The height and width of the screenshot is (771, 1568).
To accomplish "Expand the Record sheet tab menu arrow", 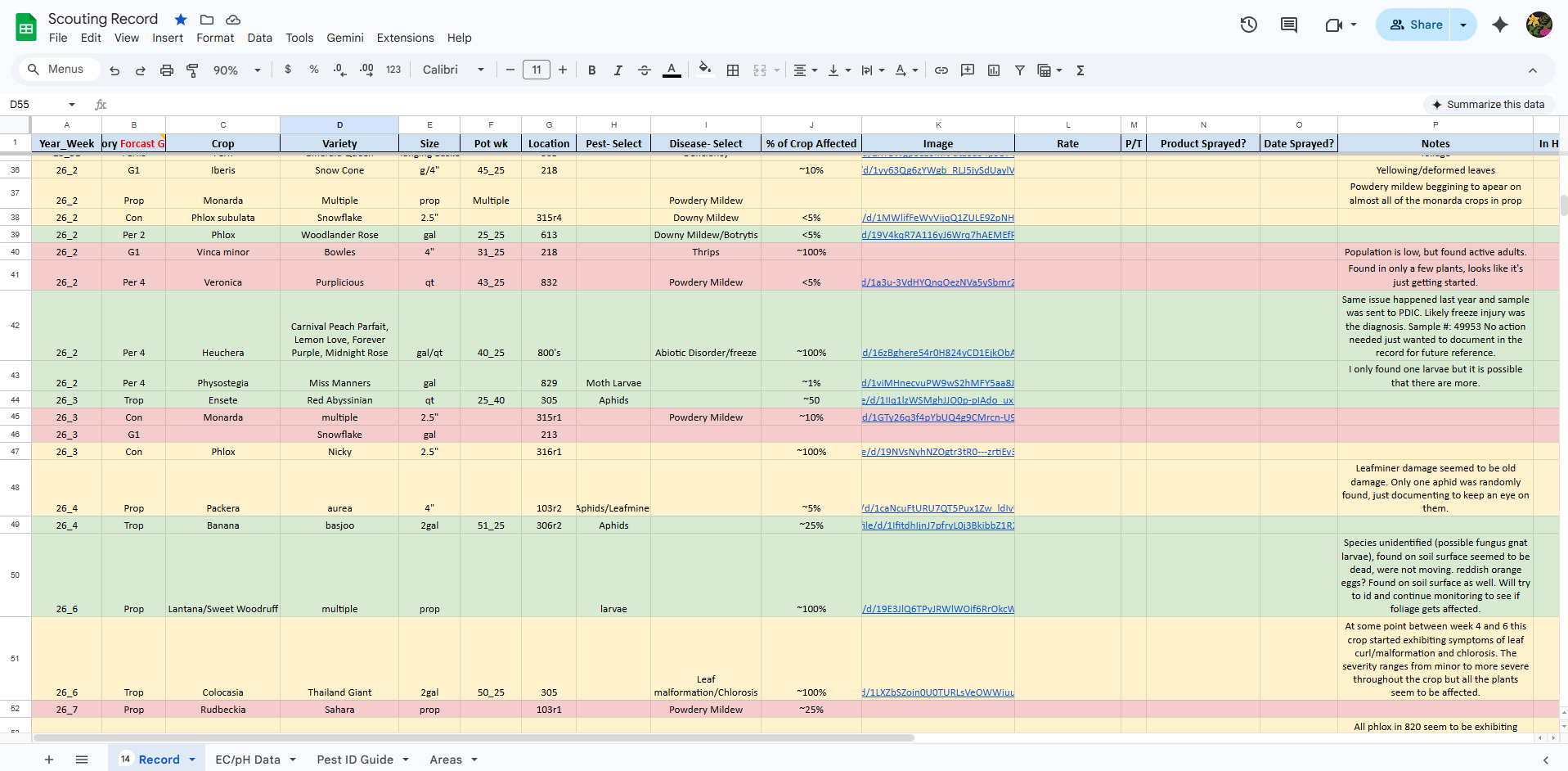I will tap(192, 760).
